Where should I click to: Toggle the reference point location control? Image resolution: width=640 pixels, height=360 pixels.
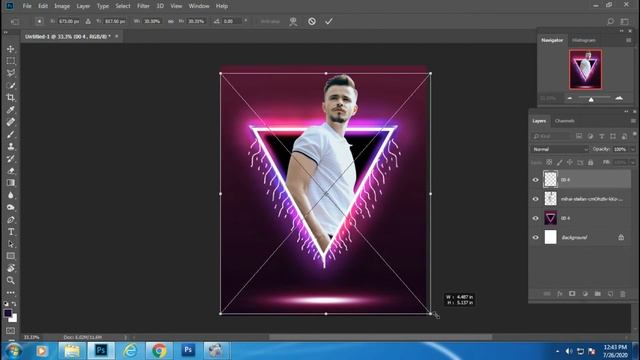(39, 21)
